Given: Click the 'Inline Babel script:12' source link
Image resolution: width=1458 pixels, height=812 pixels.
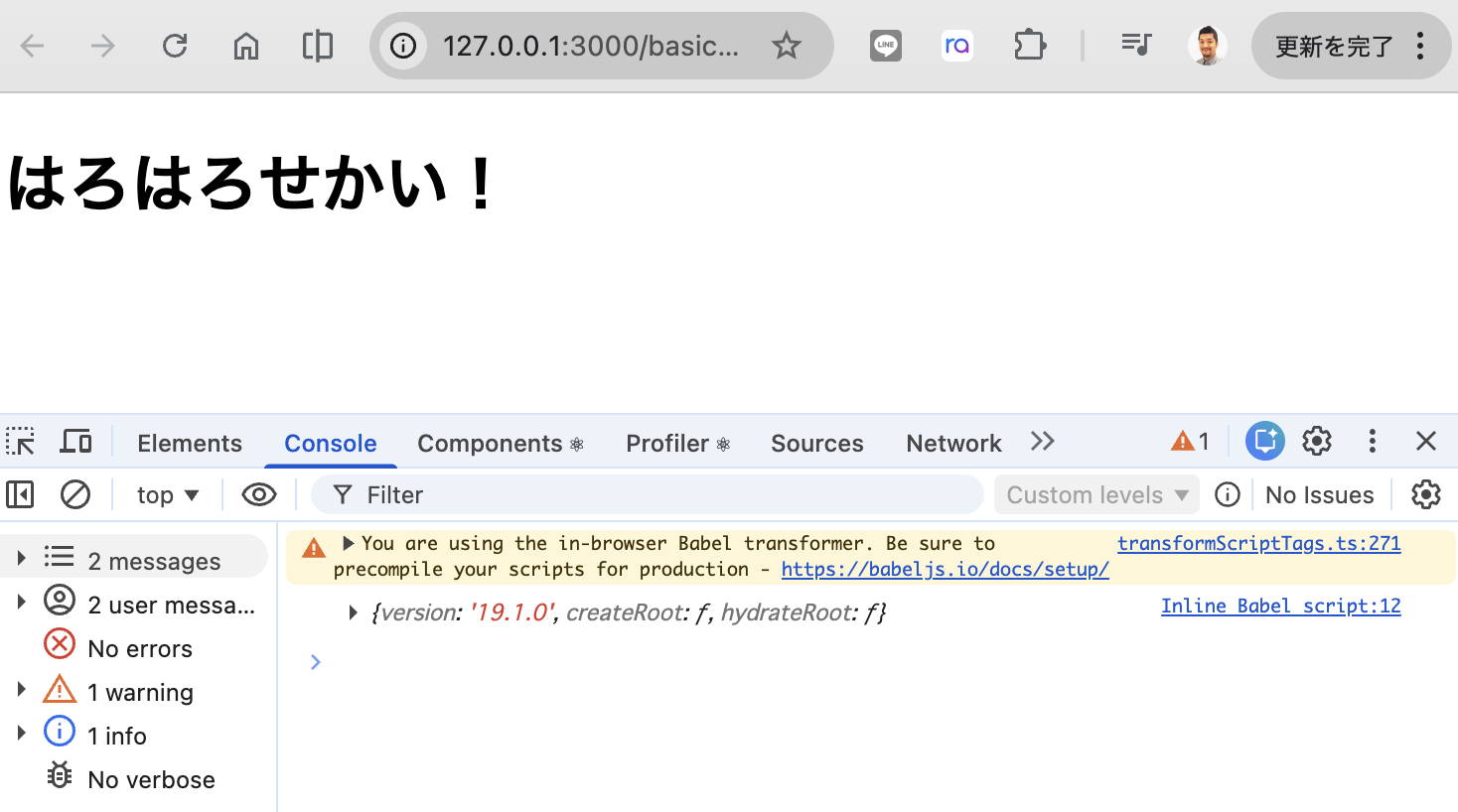Looking at the screenshot, I should [x=1280, y=606].
